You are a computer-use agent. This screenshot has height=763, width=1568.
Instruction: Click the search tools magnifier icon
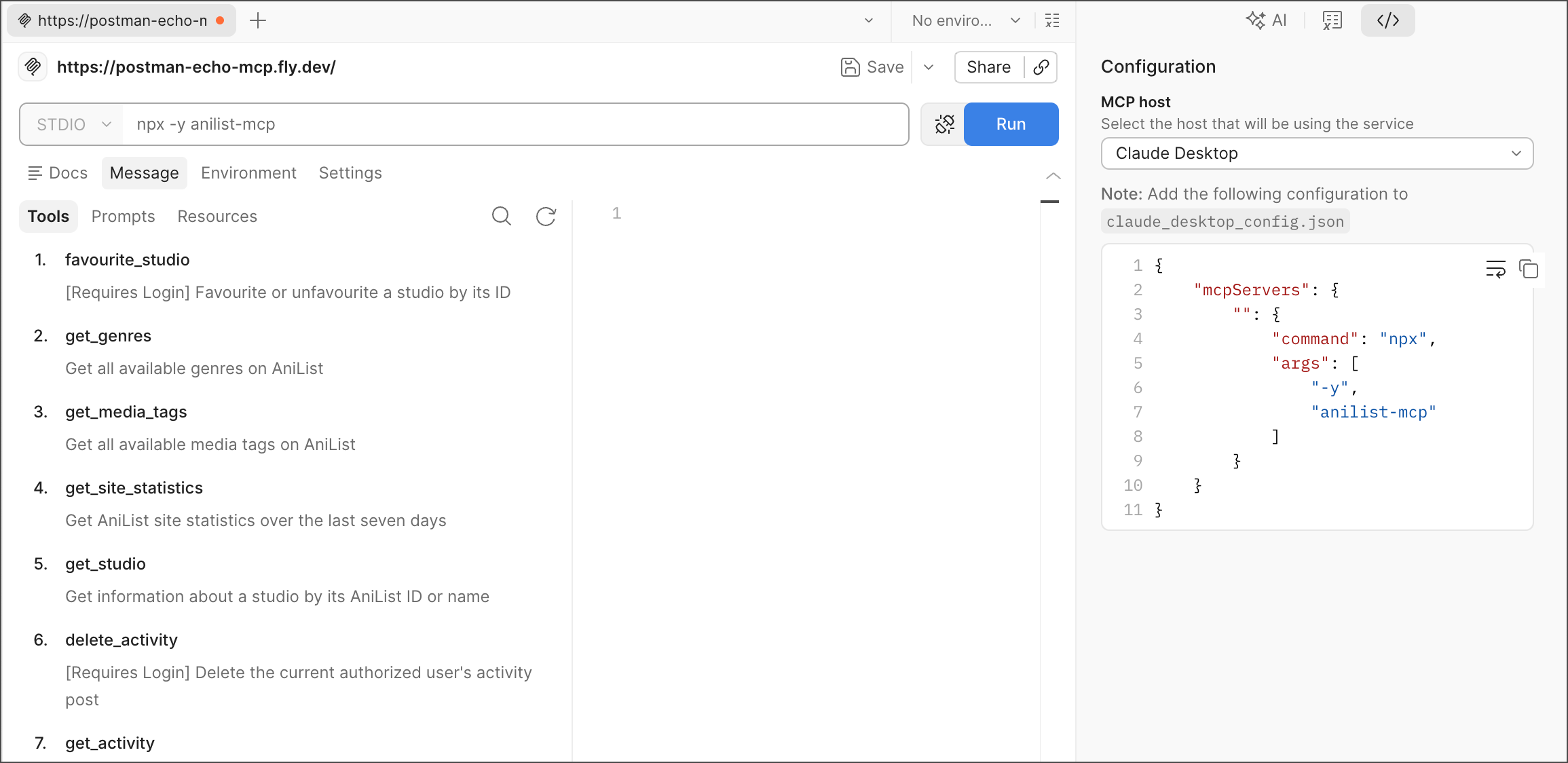[x=501, y=216]
